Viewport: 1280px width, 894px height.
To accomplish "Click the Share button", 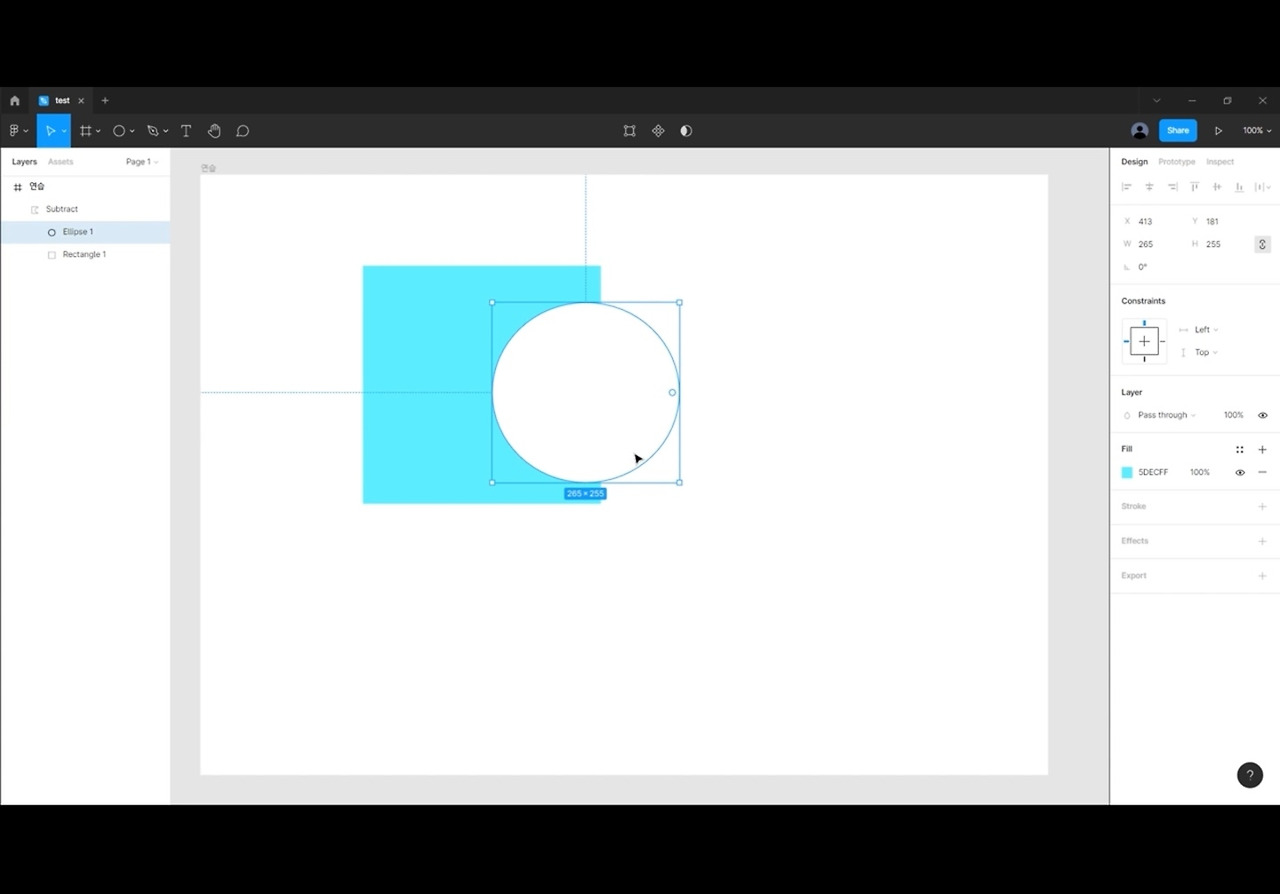I will coord(1178,131).
